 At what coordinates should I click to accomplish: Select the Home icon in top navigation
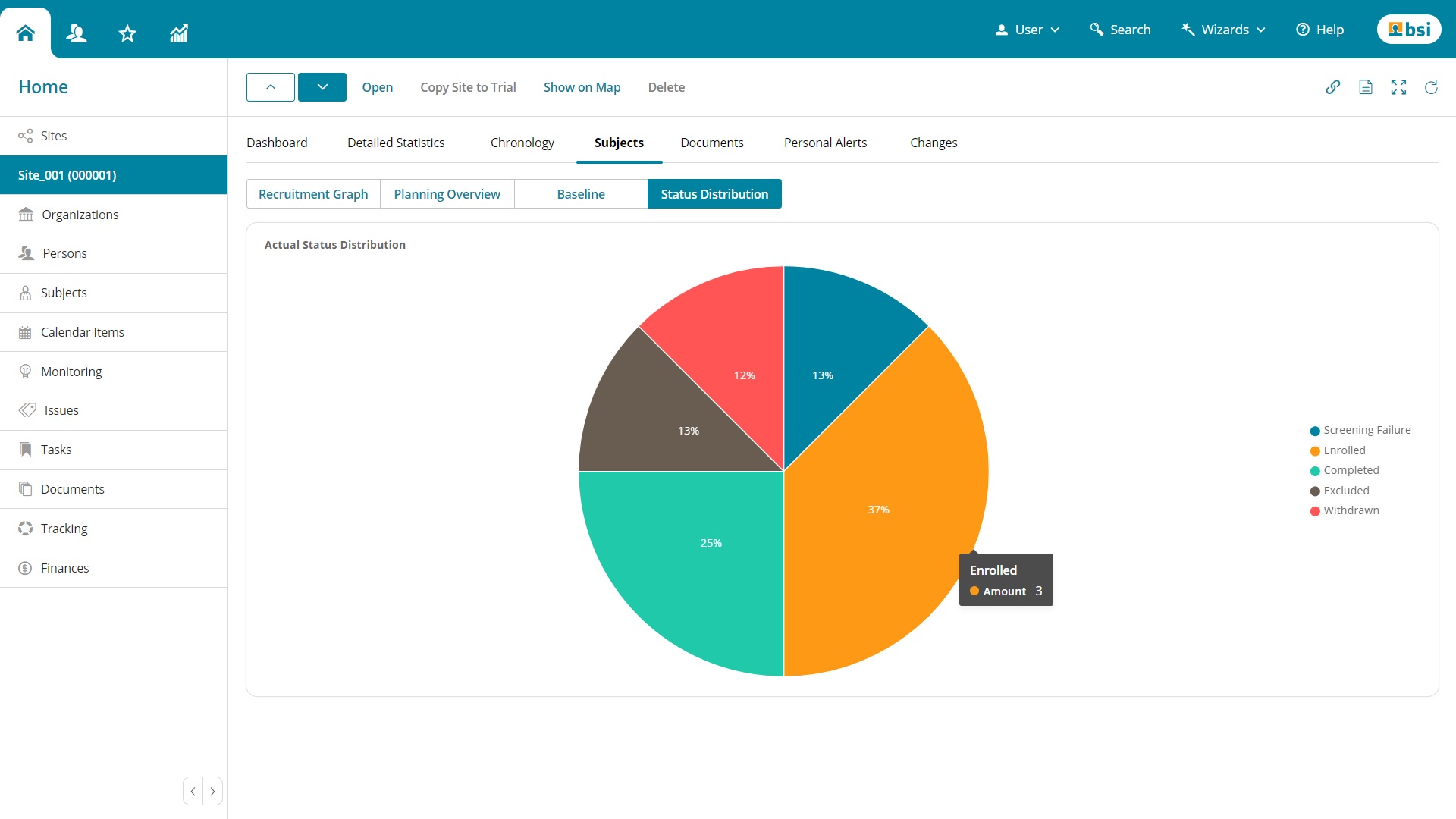point(25,32)
